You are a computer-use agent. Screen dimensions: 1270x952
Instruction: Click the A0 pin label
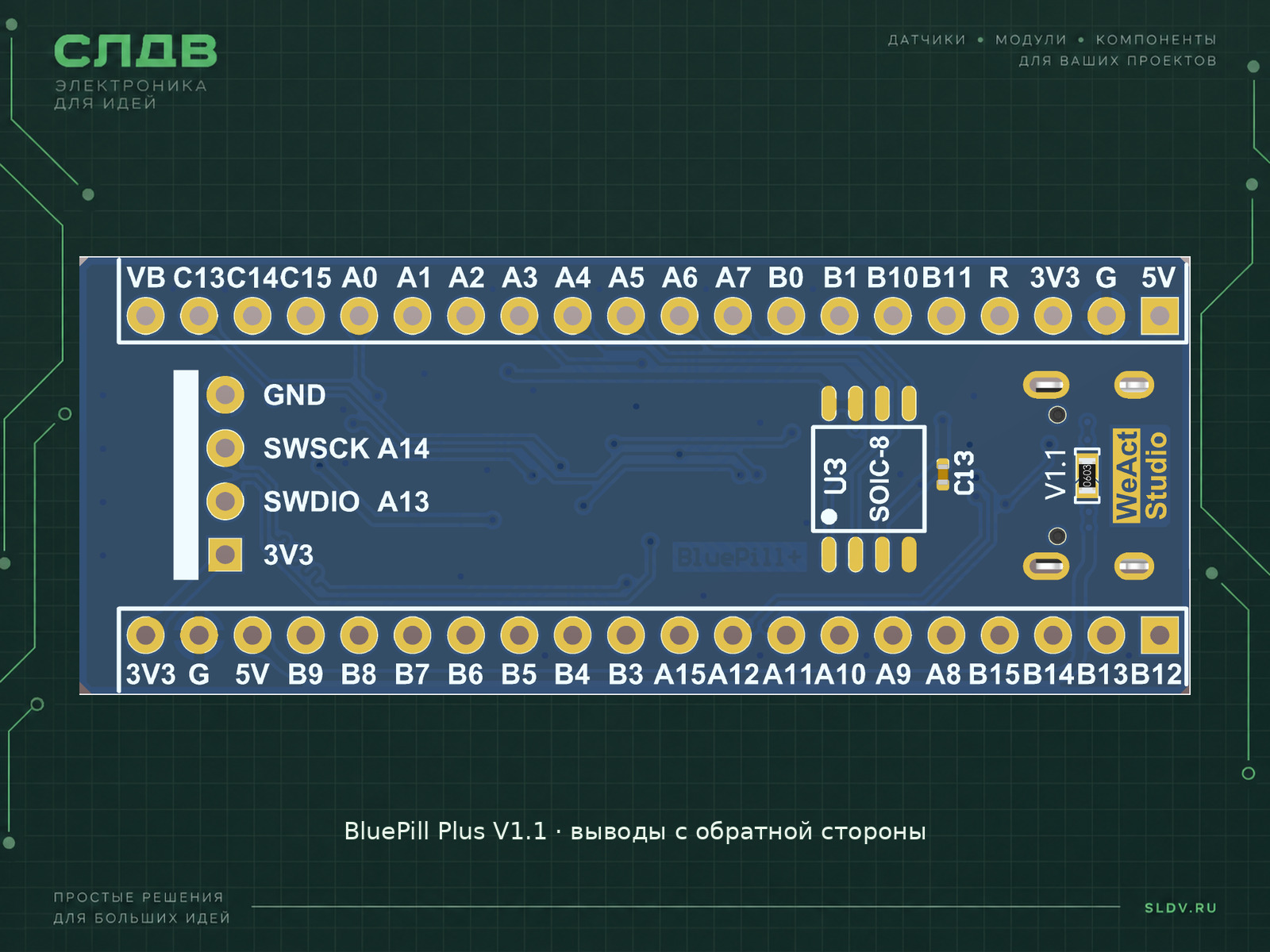[x=360, y=278]
